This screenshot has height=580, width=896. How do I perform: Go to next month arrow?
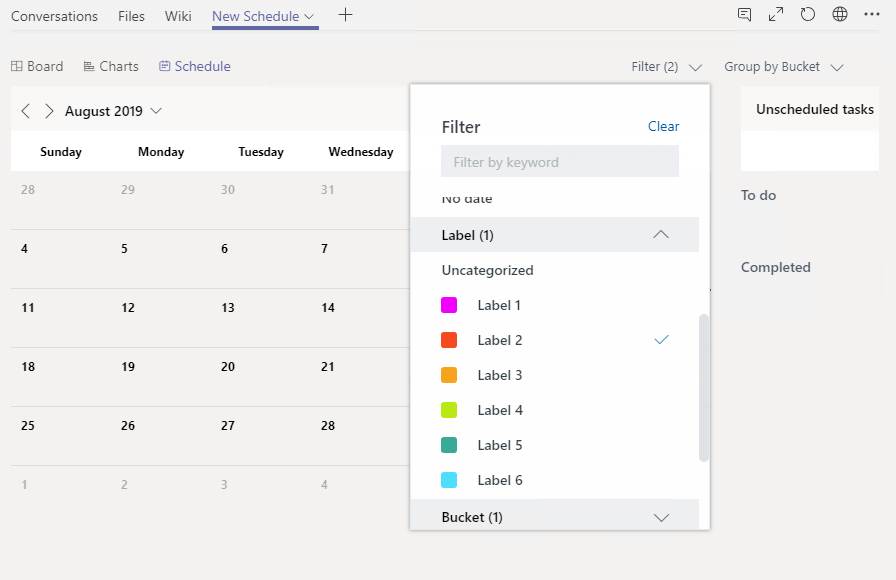pos(49,111)
